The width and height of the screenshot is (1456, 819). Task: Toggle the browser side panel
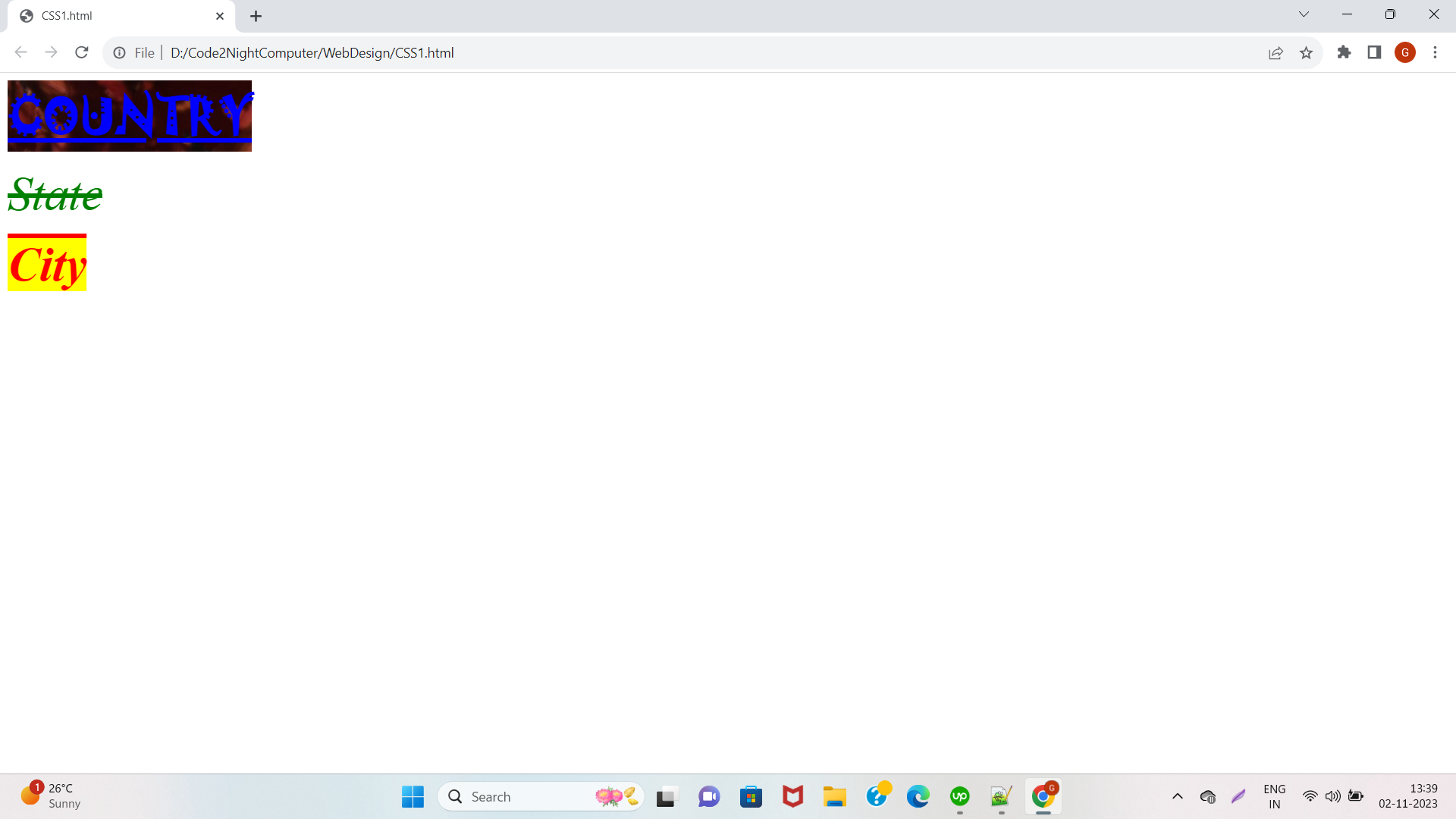pos(1374,52)
